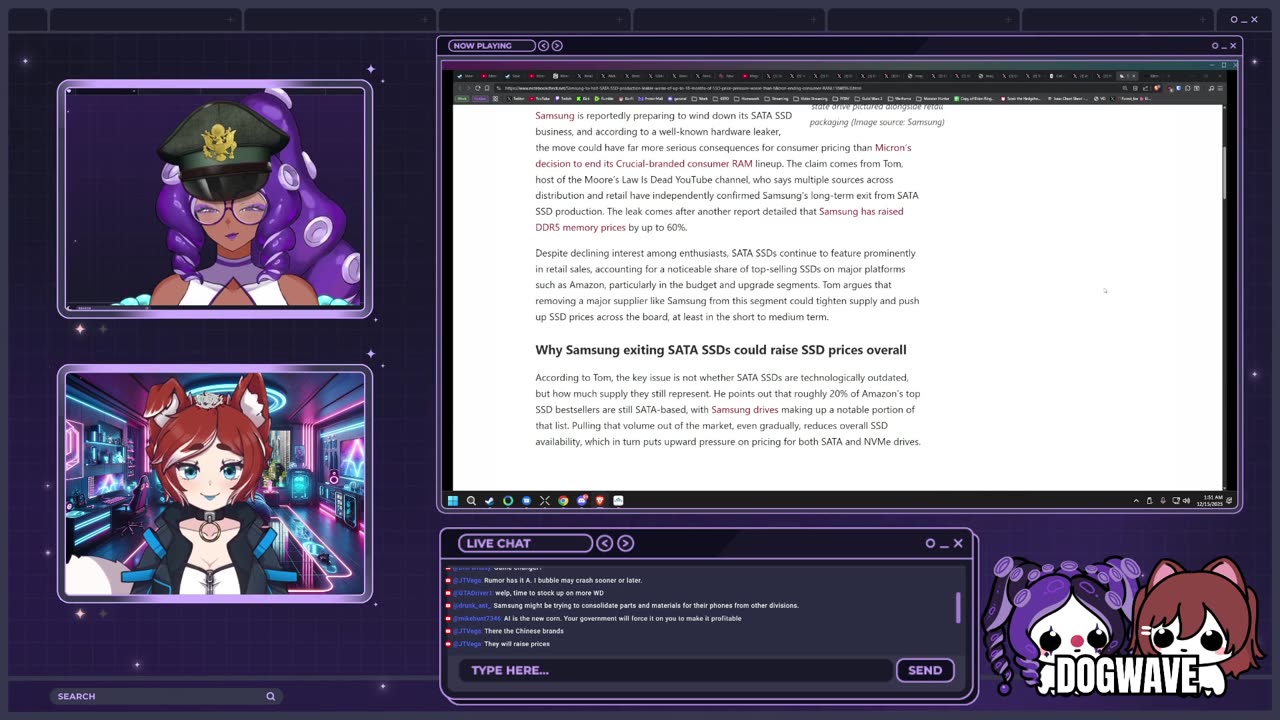Click image caption 'packaging (Image source: Samsung)'
1280x720 pixels.
tap(877, 122)
